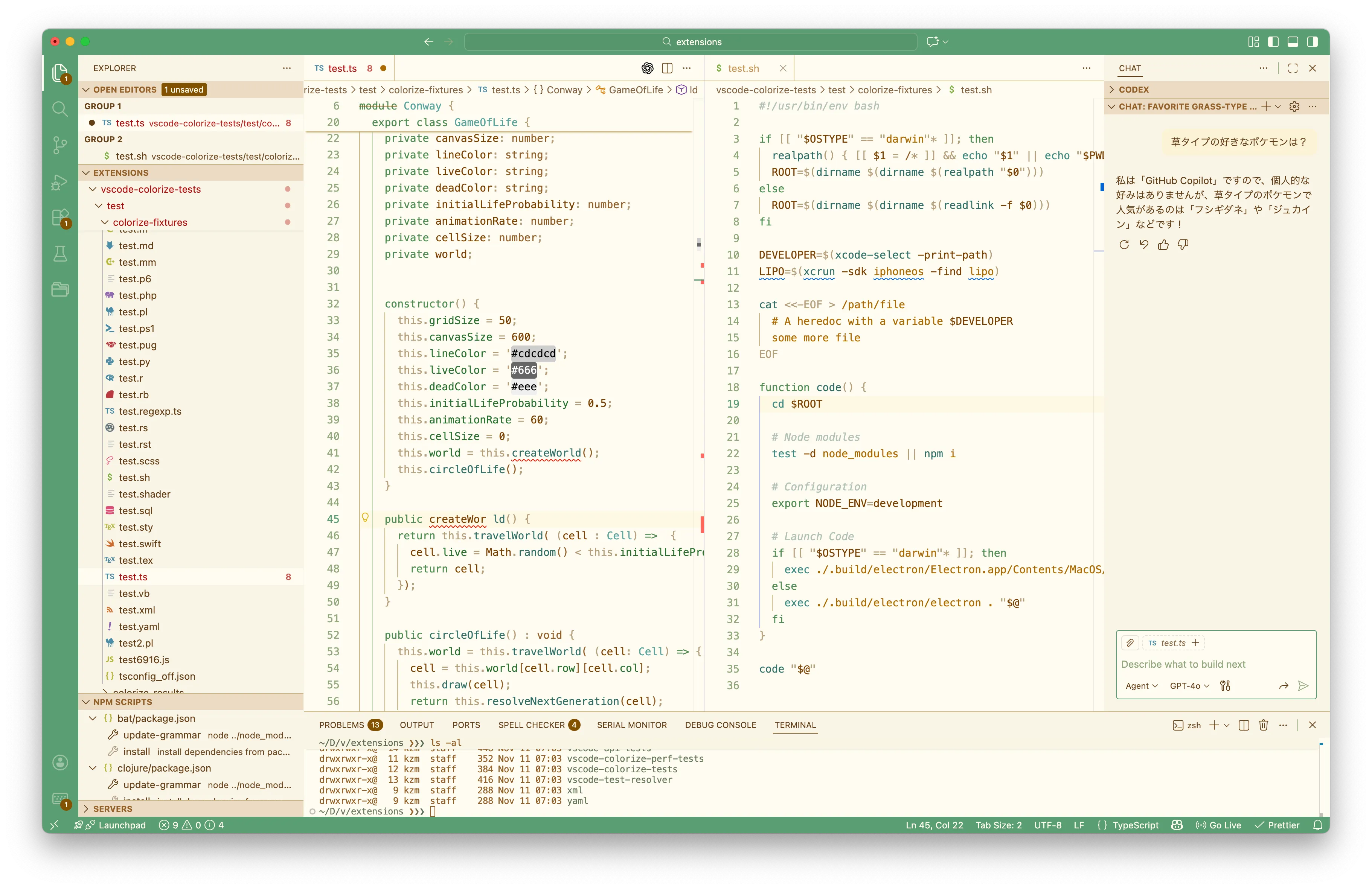
Task: Toggle the bottom panel layout button
Action: [1293, 41]
